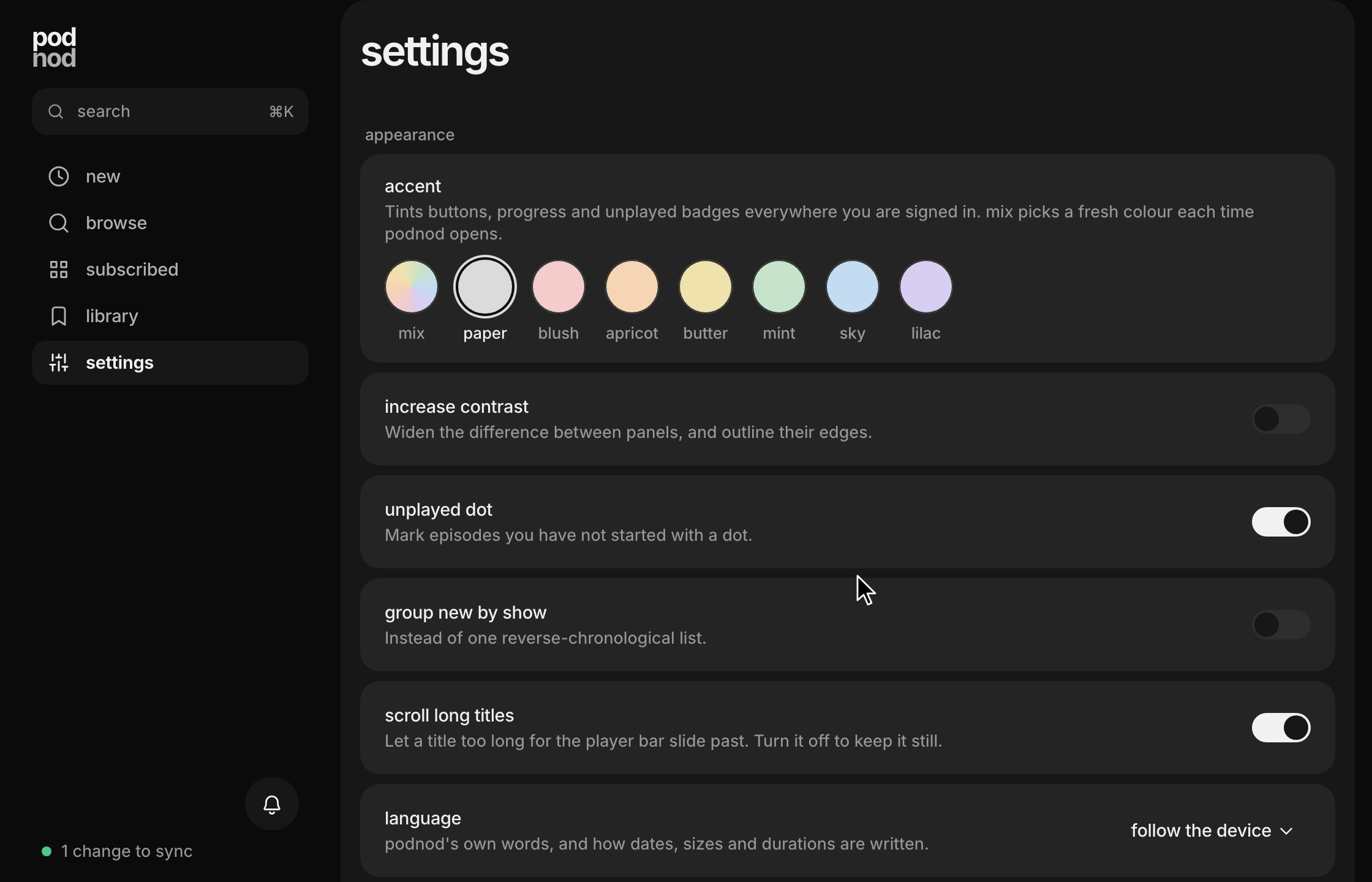This screenshot has height=882, width=1372.
Task: Click the magnifier icon in search box
Action: (56, 111)
